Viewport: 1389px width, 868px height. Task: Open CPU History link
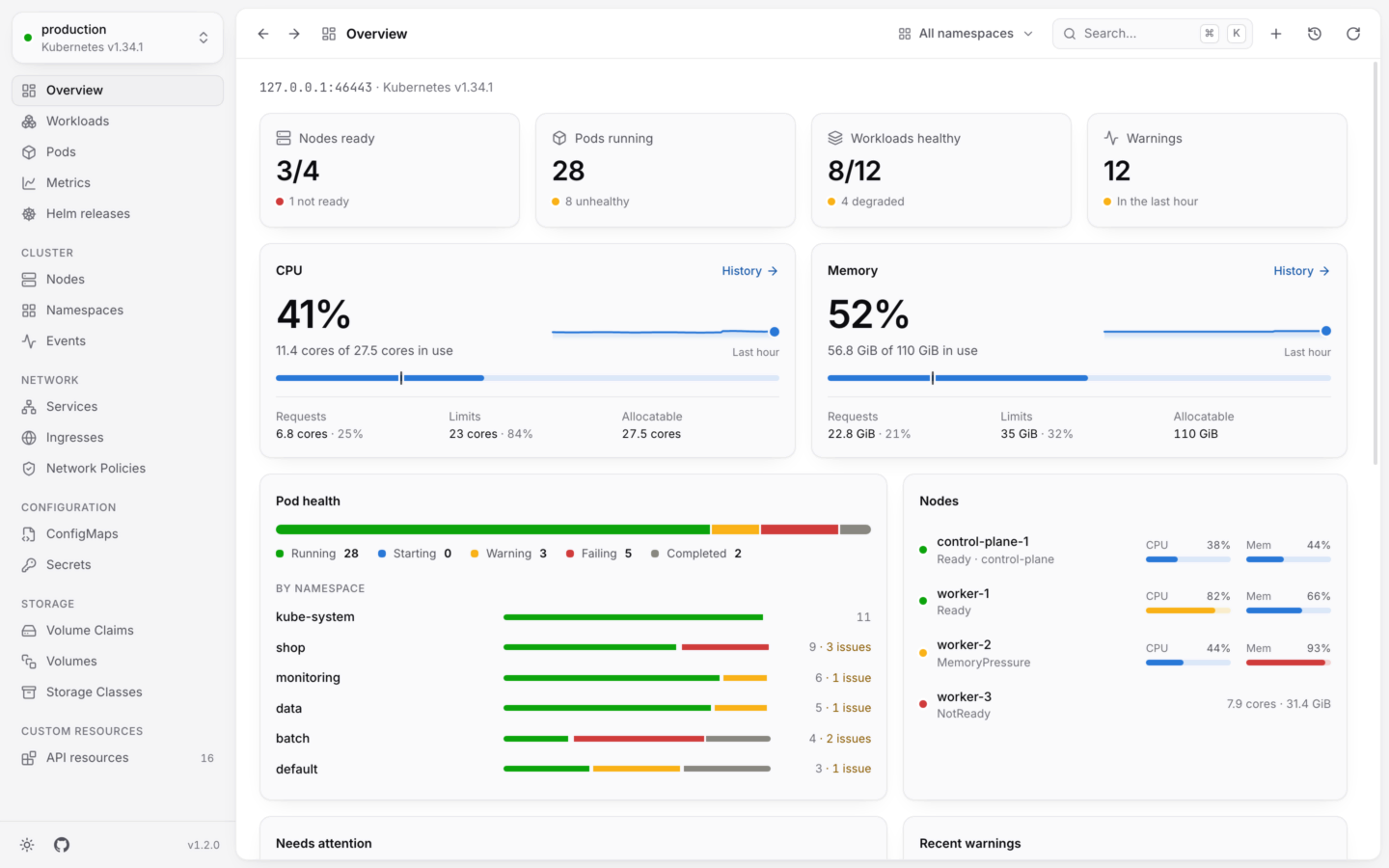tap(749, 271)
